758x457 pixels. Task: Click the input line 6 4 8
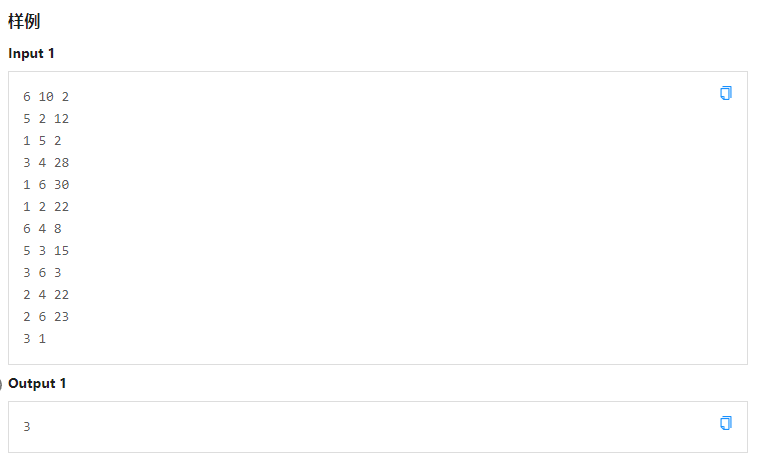click(x=42, y=229)
